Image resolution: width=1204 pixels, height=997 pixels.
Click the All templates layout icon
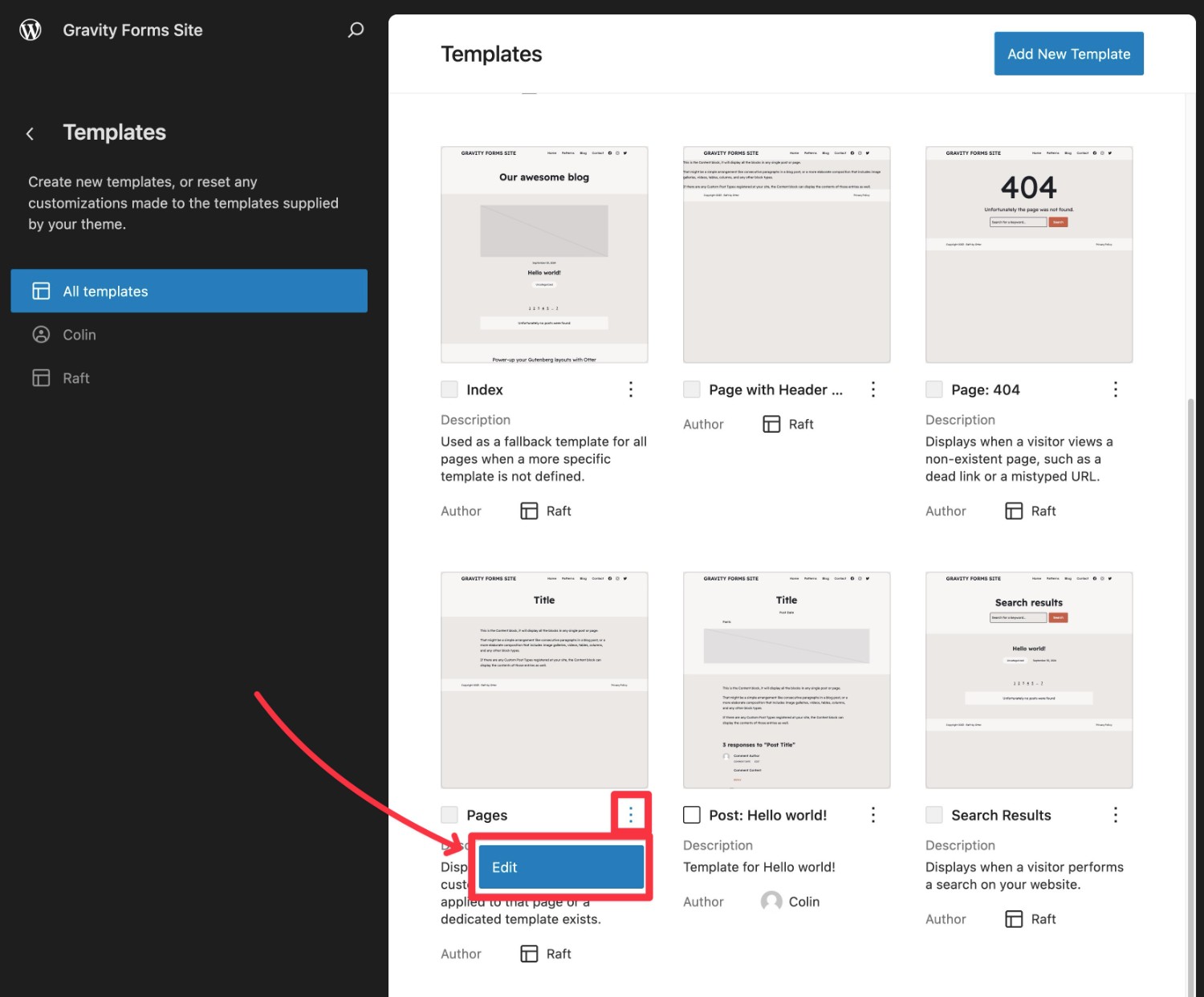41,291
